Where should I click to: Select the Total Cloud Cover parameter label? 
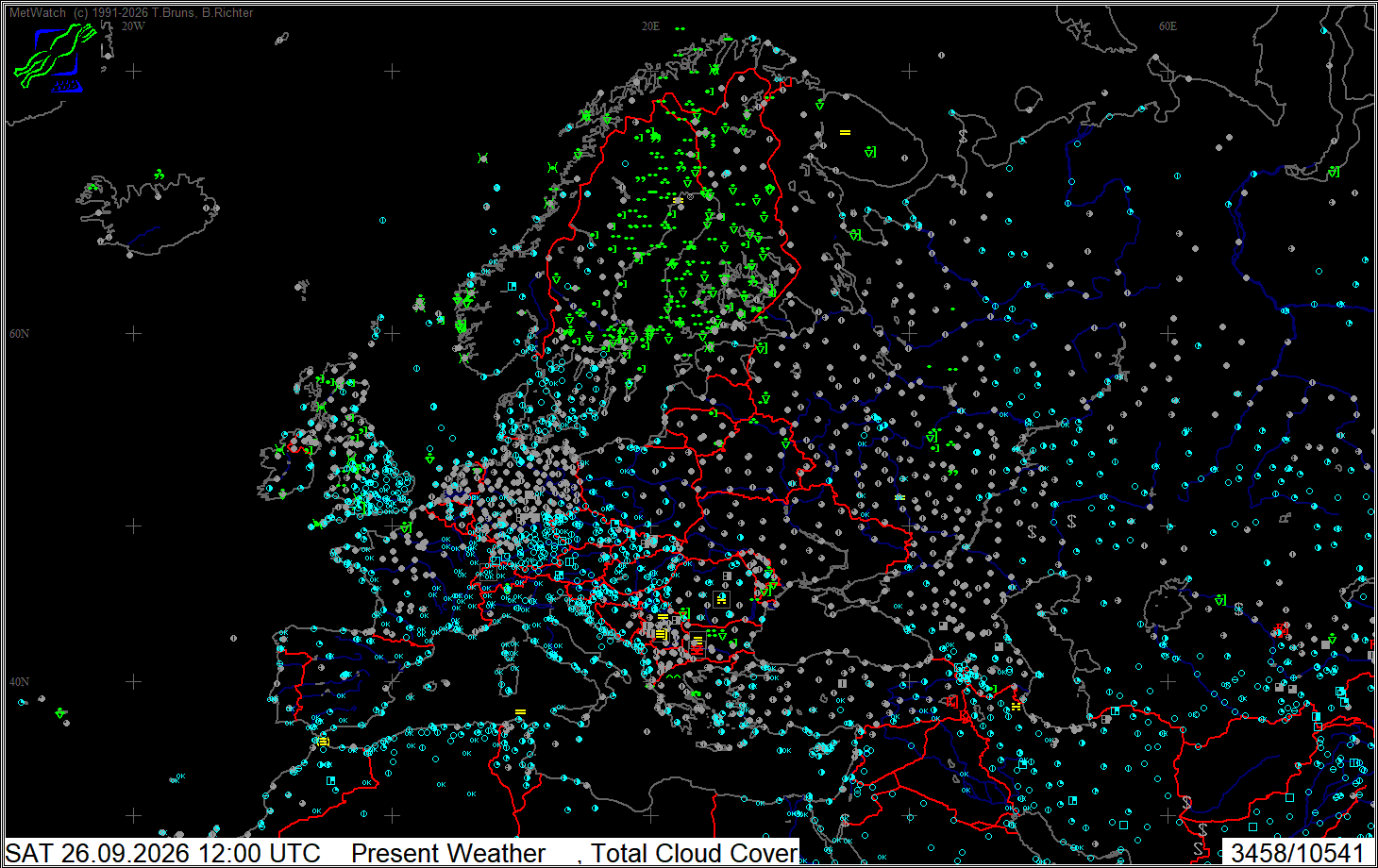coord(695,853)
